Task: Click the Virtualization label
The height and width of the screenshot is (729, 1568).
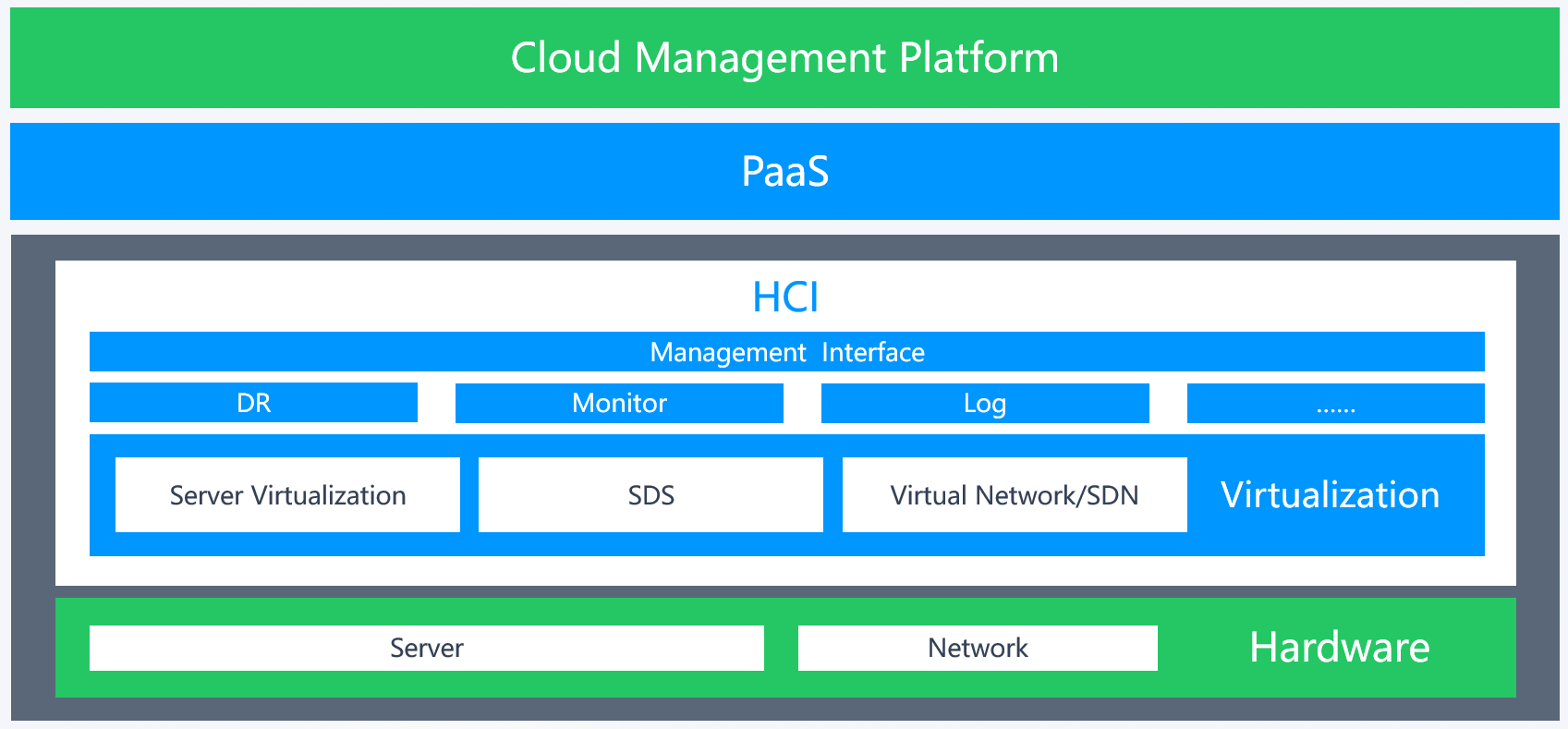Action: [x=1330, y=495]
